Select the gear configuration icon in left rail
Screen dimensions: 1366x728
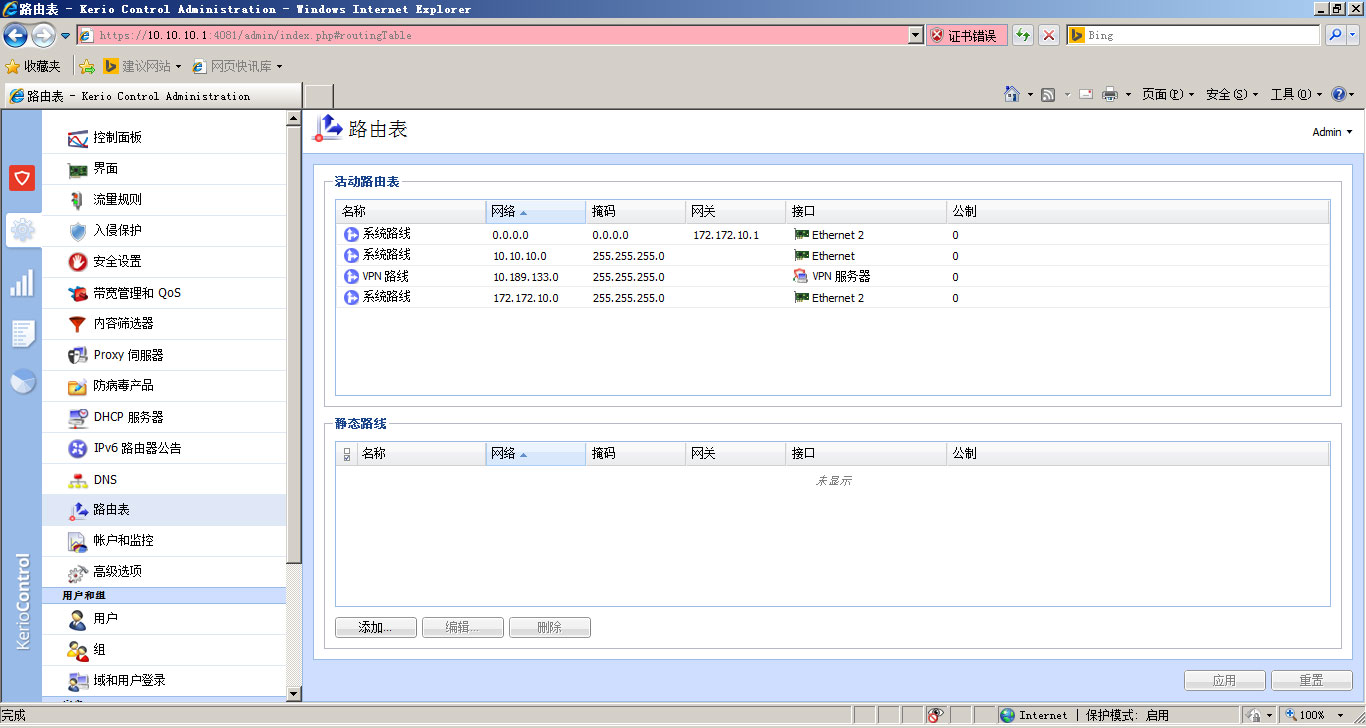tap(22, 231)
